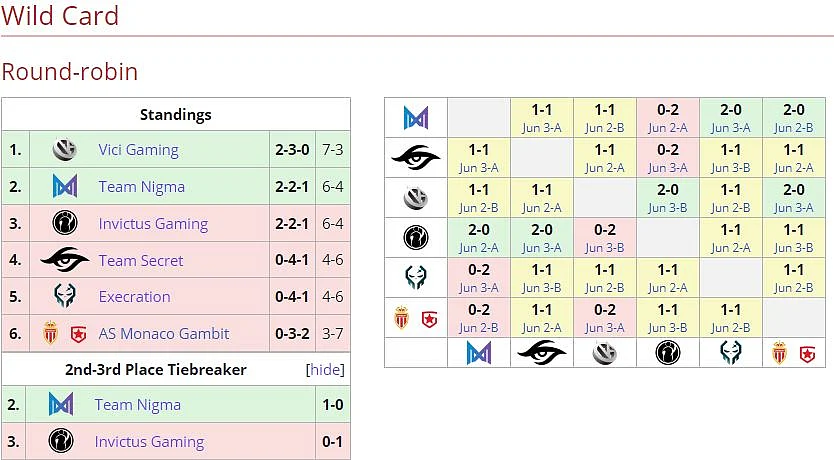Screen dimensions: 834x460
Task: Click Team Secret logo in crosstable bottom row
Action: click(541, 353)
